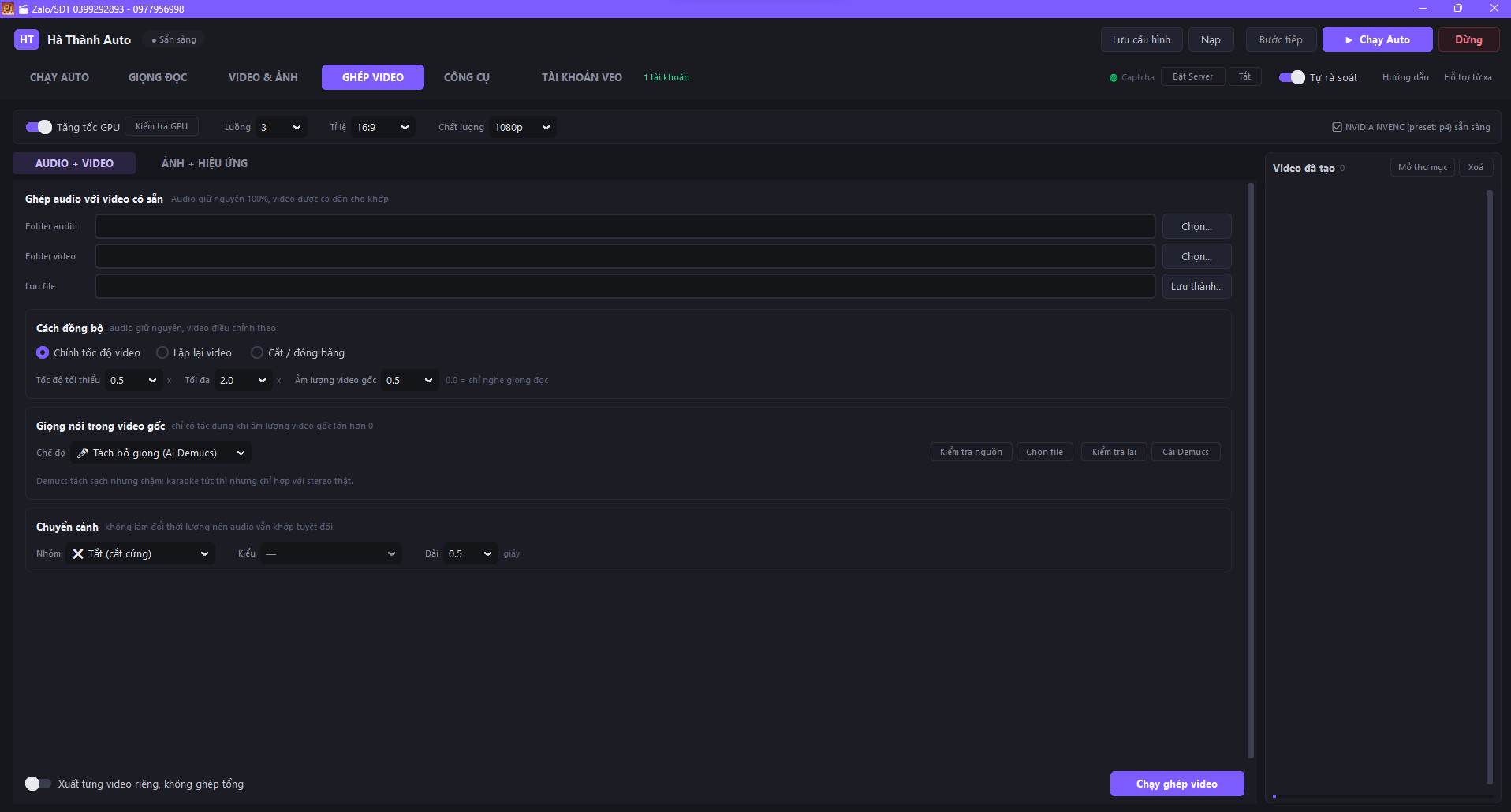The width and height of the screenshot is (1511, 812).
Task: Click the Captcha green status dot
Action: (x=1114, y=78)
